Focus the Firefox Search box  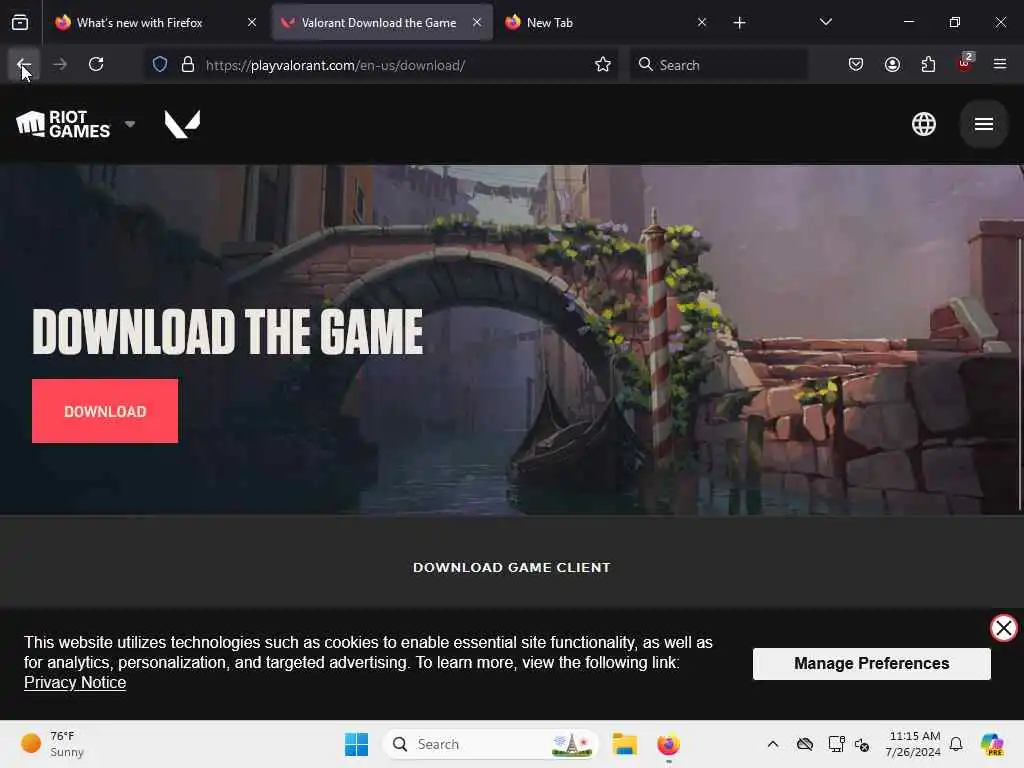[x=718, y=65]
